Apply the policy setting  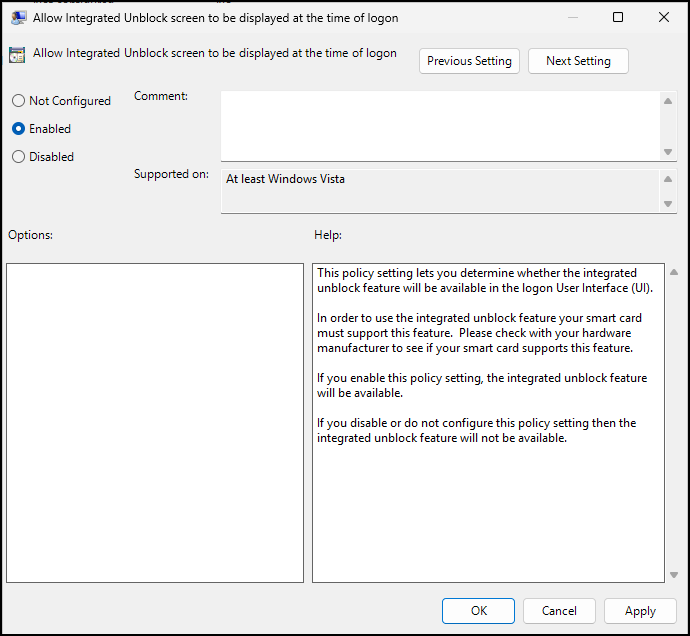coord(640,611)
